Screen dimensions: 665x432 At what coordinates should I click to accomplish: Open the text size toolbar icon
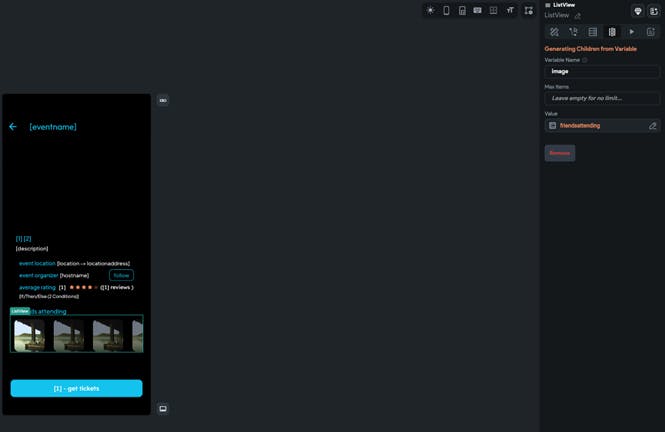[x=510, y=11]
